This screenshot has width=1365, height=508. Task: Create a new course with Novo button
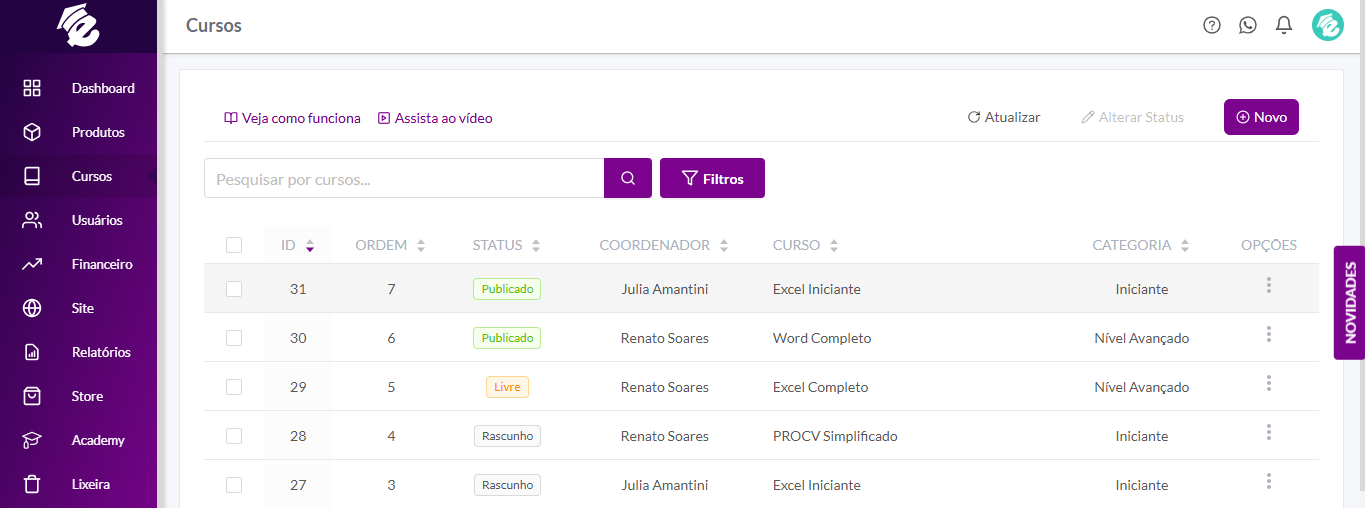(1261, 117)
